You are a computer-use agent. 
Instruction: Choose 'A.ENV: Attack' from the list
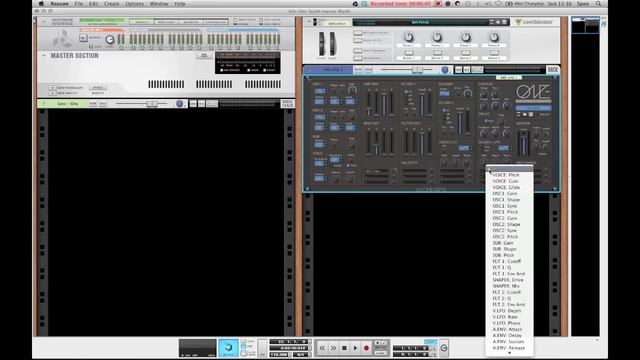[x=507, y=329]
